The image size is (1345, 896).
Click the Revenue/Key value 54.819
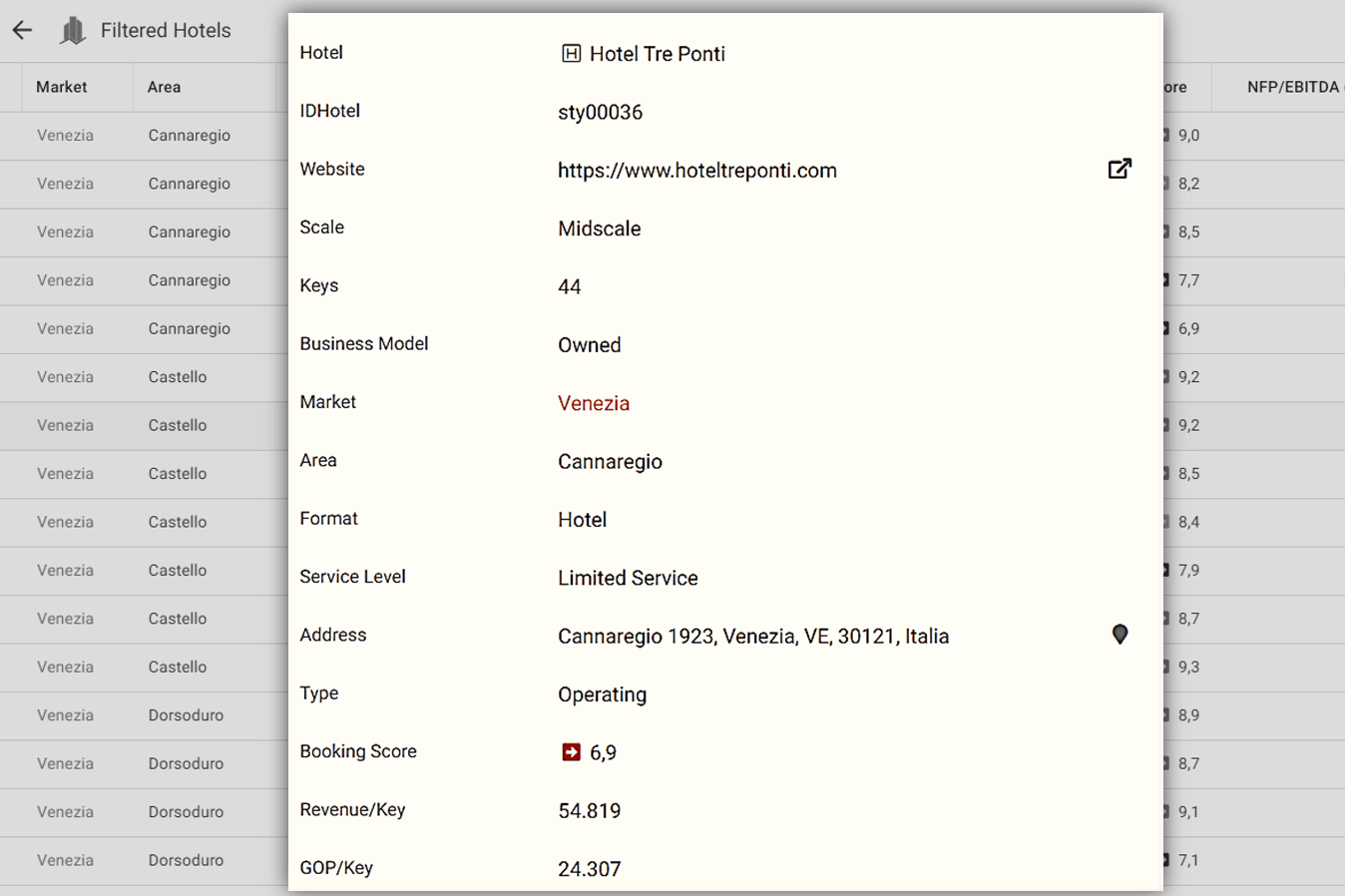[x=590, y=811]
